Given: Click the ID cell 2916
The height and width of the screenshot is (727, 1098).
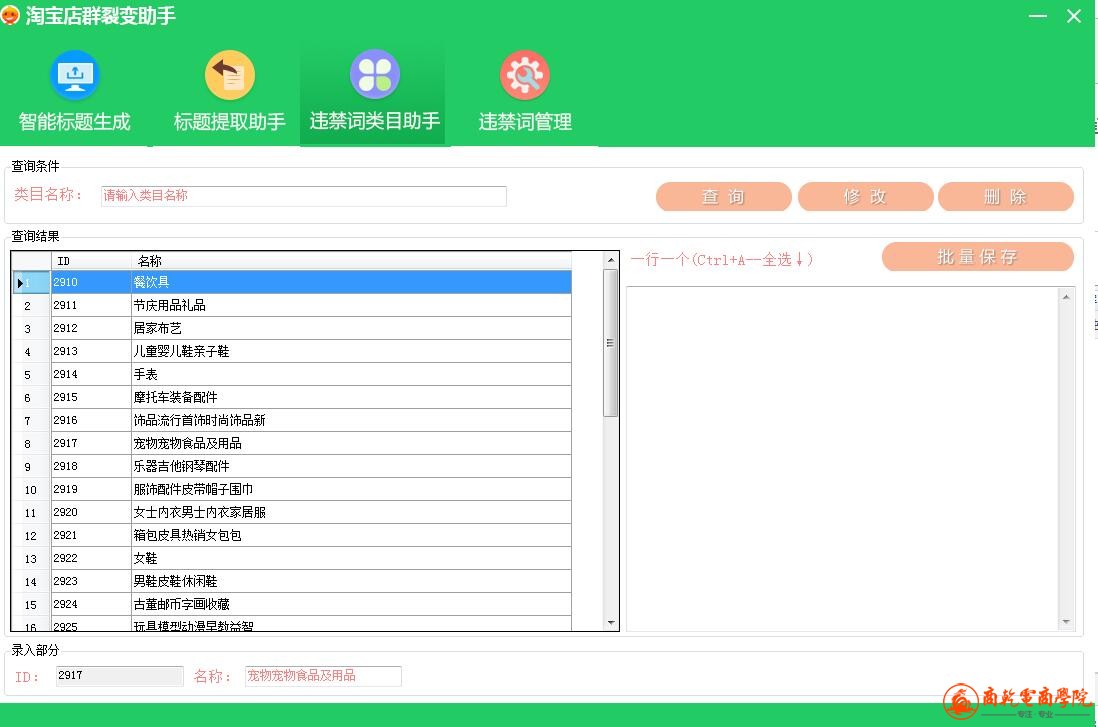Looking at the screenshot, I should point(91,420).
